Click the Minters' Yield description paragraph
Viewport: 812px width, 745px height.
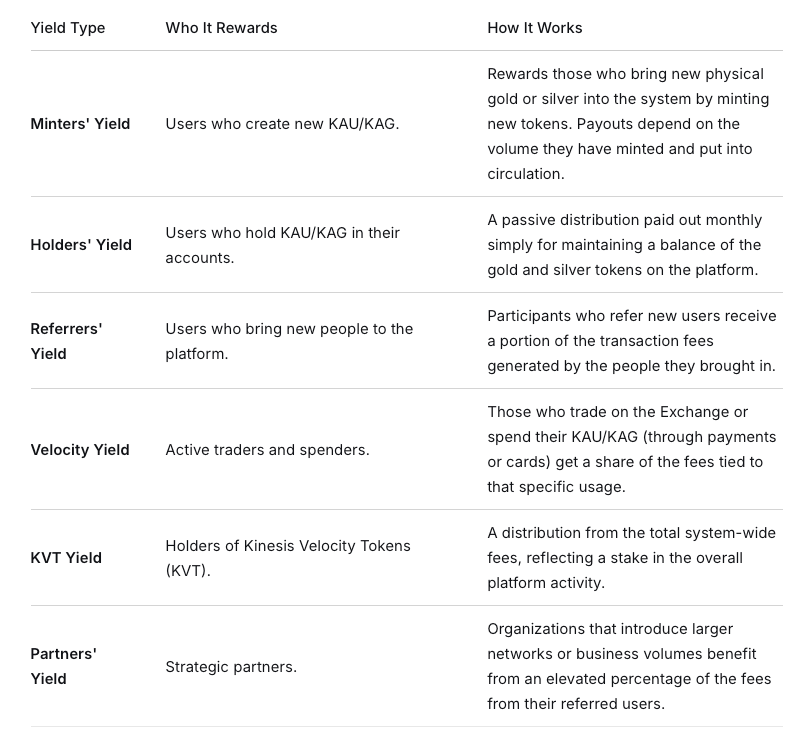pyautogui.click(x=628, y=124)
